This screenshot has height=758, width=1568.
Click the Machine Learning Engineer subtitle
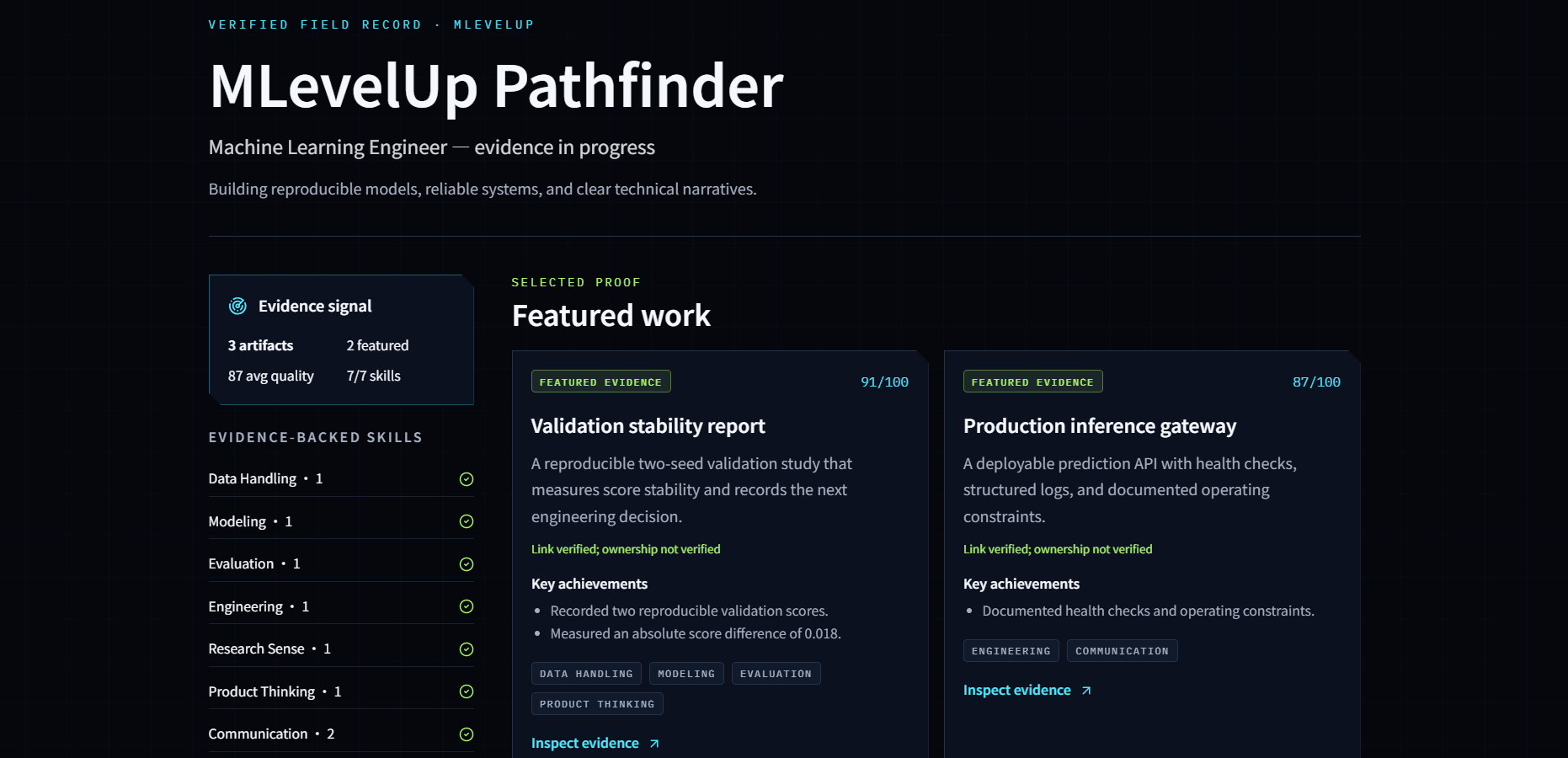pos(432,147)
